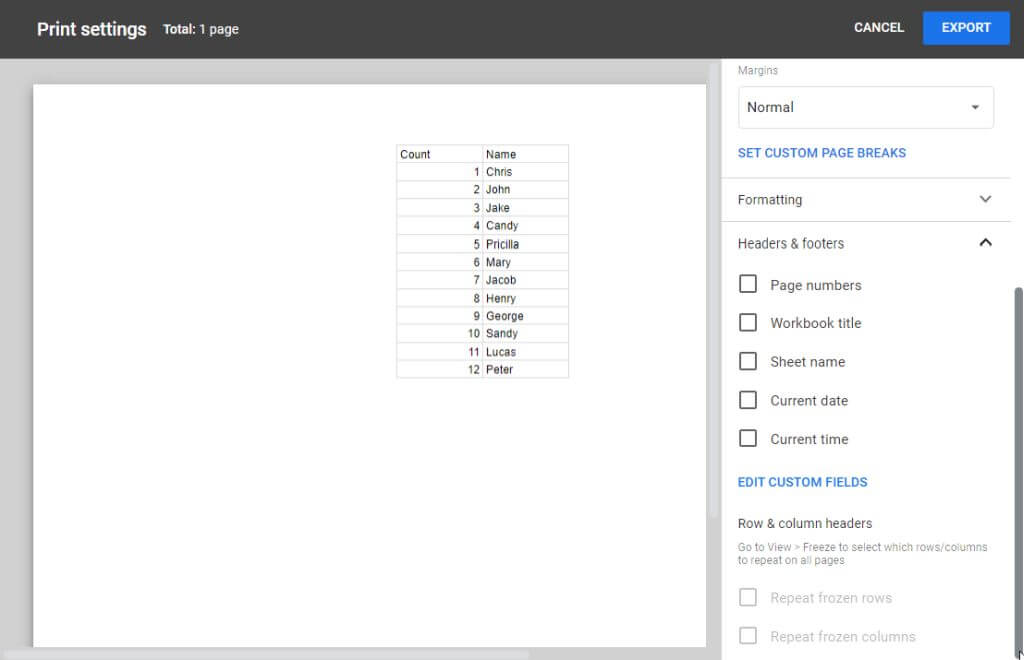Click the Margins dropdown caret icon

click(975, 108)
